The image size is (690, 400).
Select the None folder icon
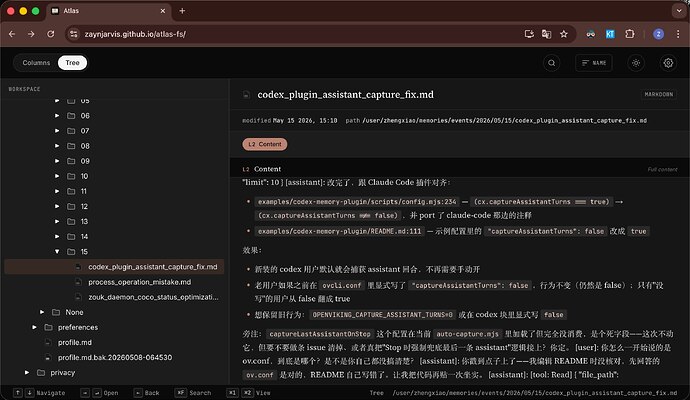tap(56, 312)
